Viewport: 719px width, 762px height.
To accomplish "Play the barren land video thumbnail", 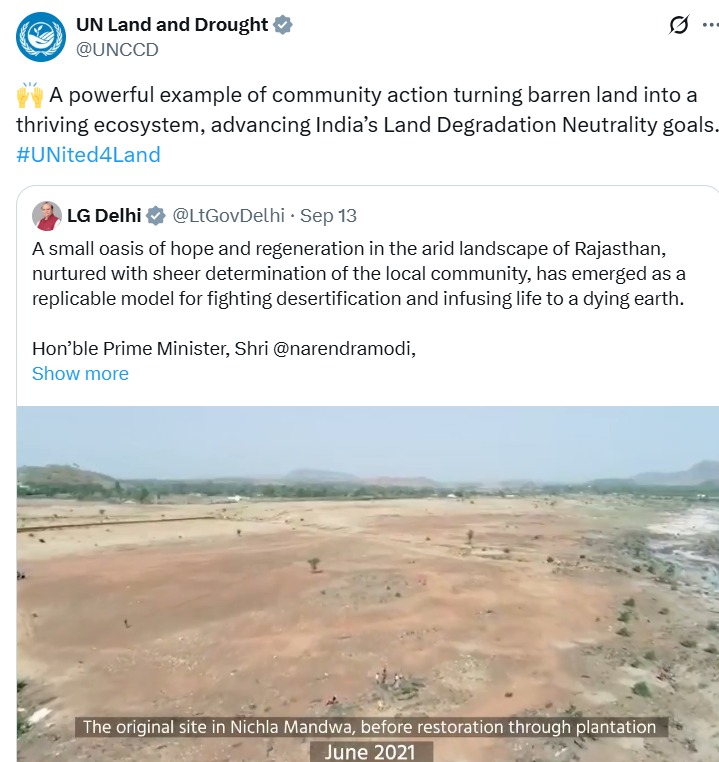I will click(x=368, y=583).
